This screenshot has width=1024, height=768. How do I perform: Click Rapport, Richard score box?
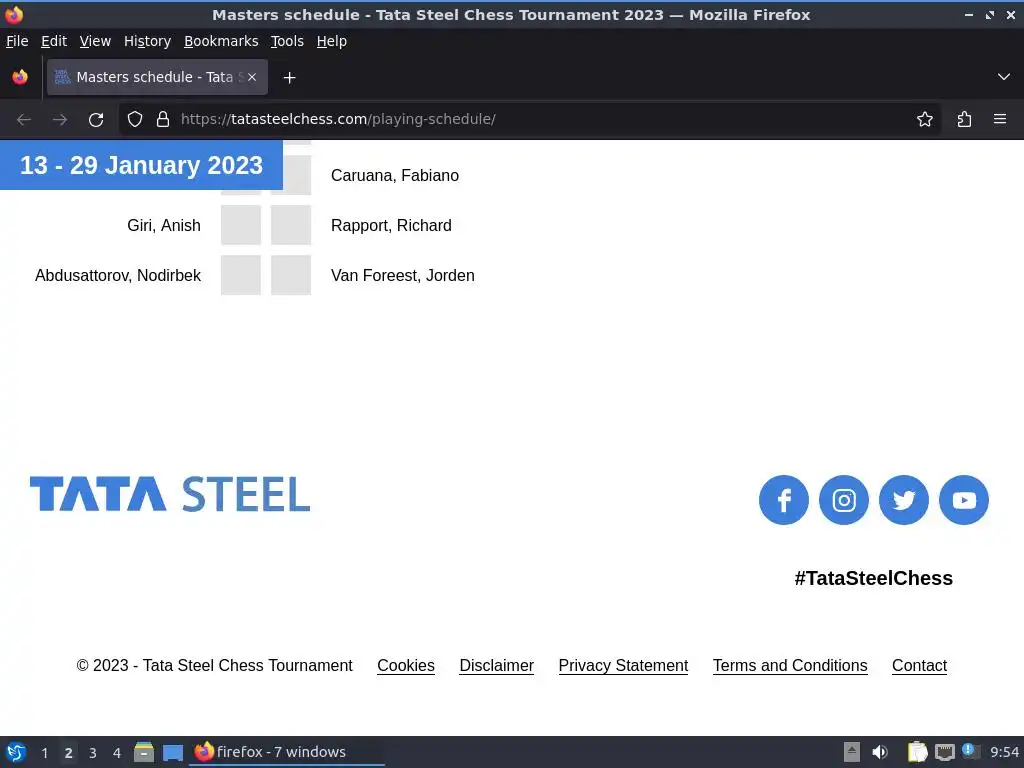pos(291,225)
